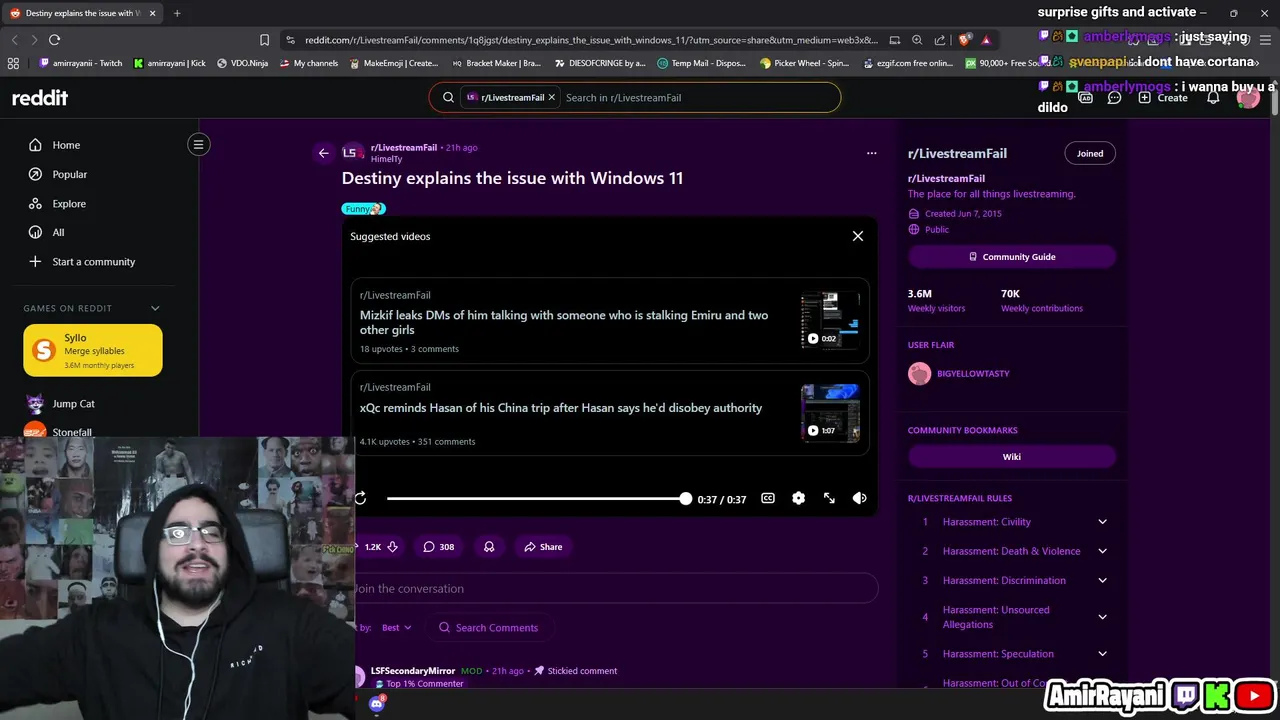Click the Search Comments field
Image resolution: width=1280 pixels, height=720 pixels.
[489, 628]
